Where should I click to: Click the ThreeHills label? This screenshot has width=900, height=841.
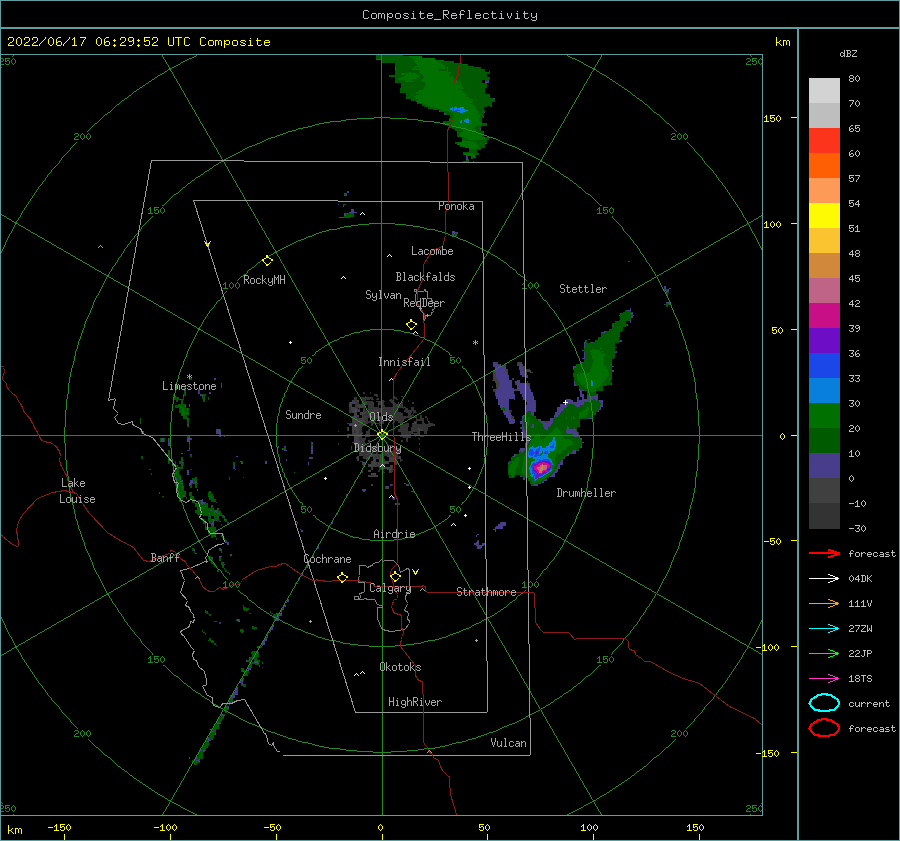click(501, 437)
